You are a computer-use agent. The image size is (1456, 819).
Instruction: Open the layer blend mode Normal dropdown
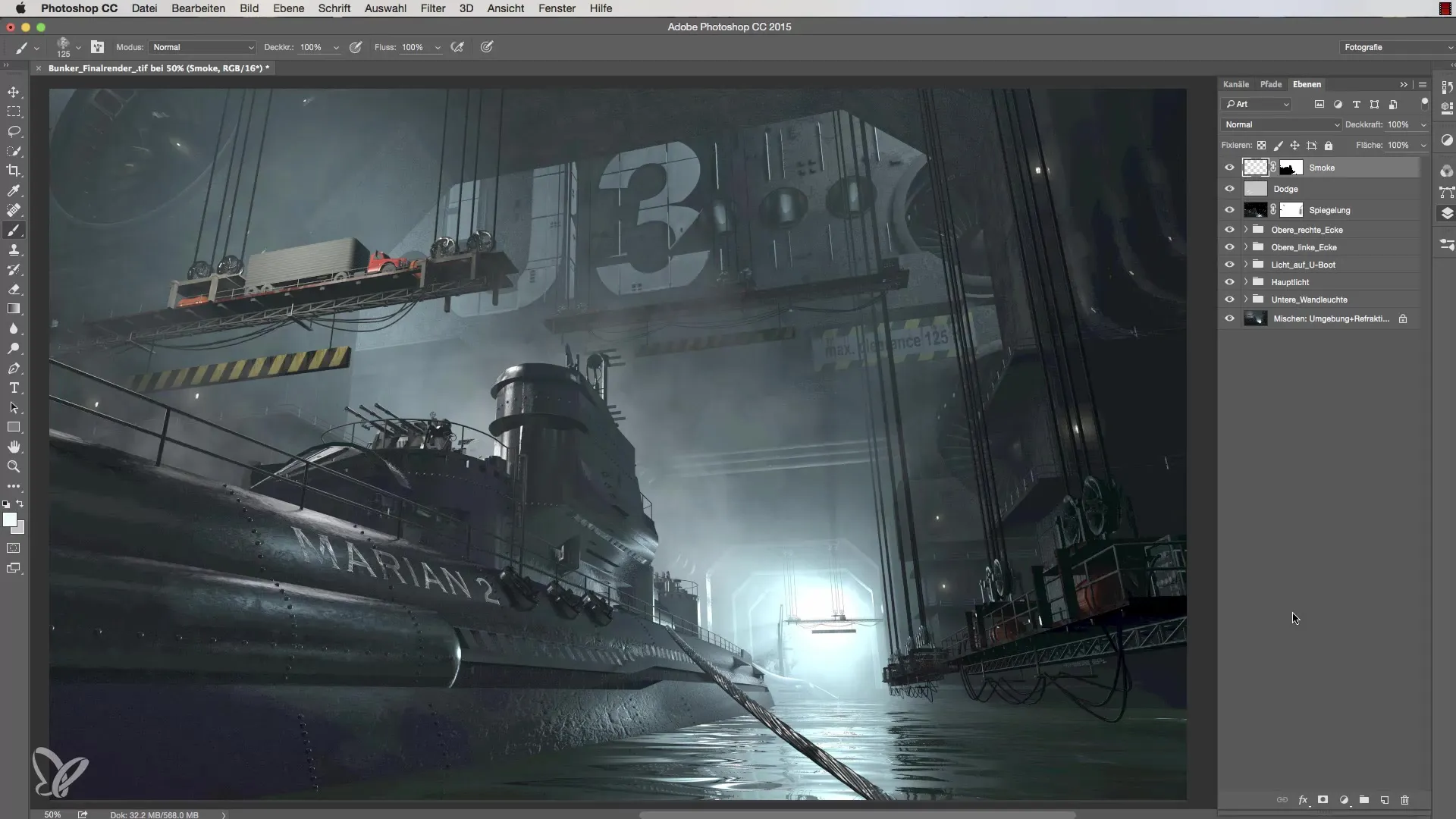[x=1282, y=124]
